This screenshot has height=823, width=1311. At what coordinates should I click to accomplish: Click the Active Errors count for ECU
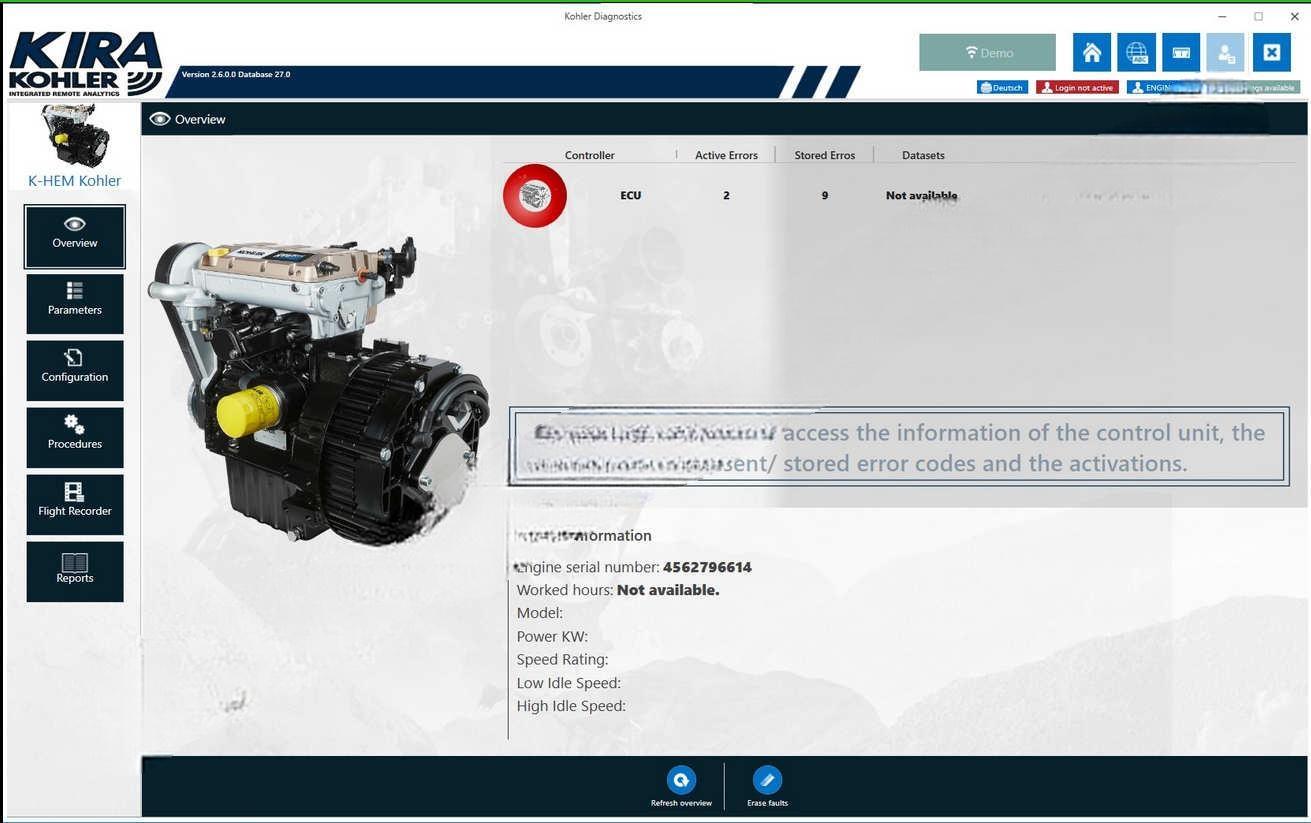(x=726, y=196)
